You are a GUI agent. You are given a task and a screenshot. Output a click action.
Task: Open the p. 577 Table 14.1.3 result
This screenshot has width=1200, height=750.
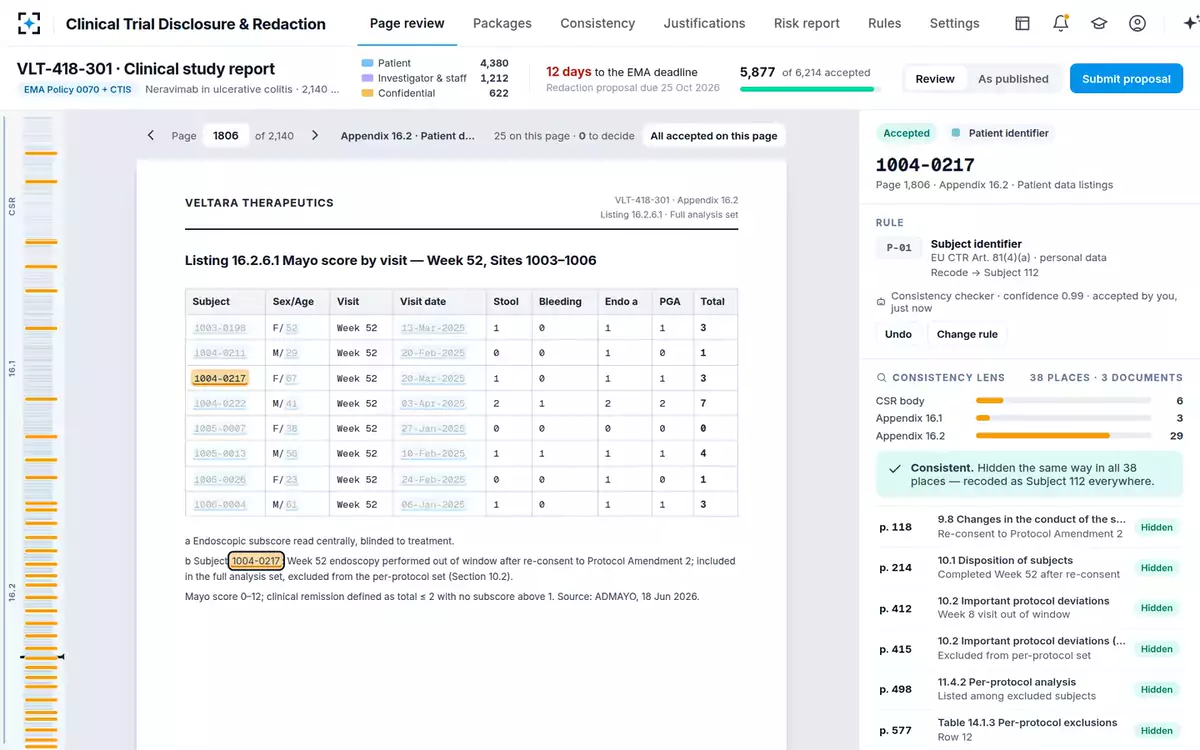pyautogui.click(x=1029, y=730)
